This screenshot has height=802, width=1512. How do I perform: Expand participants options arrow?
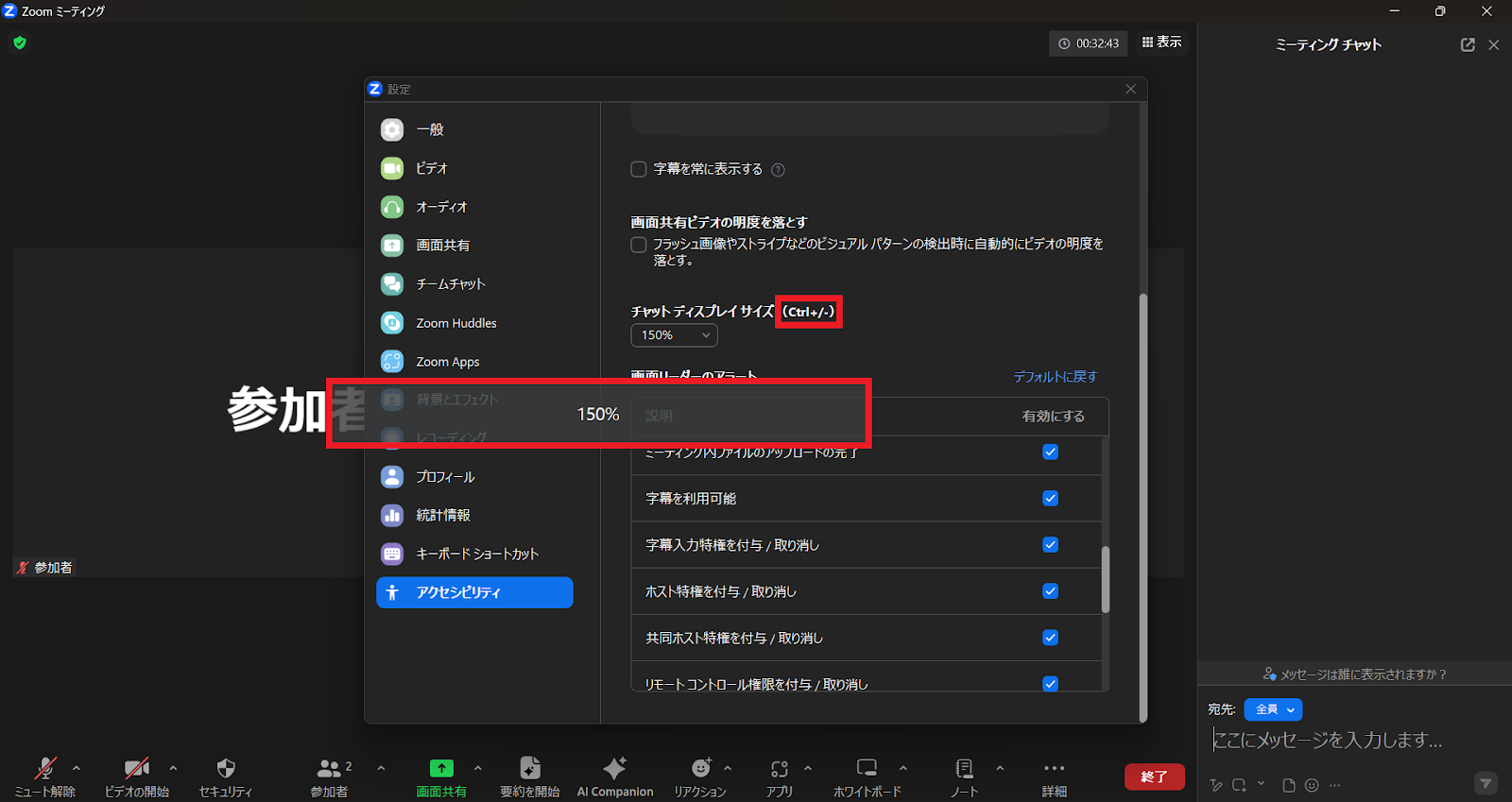381,768
